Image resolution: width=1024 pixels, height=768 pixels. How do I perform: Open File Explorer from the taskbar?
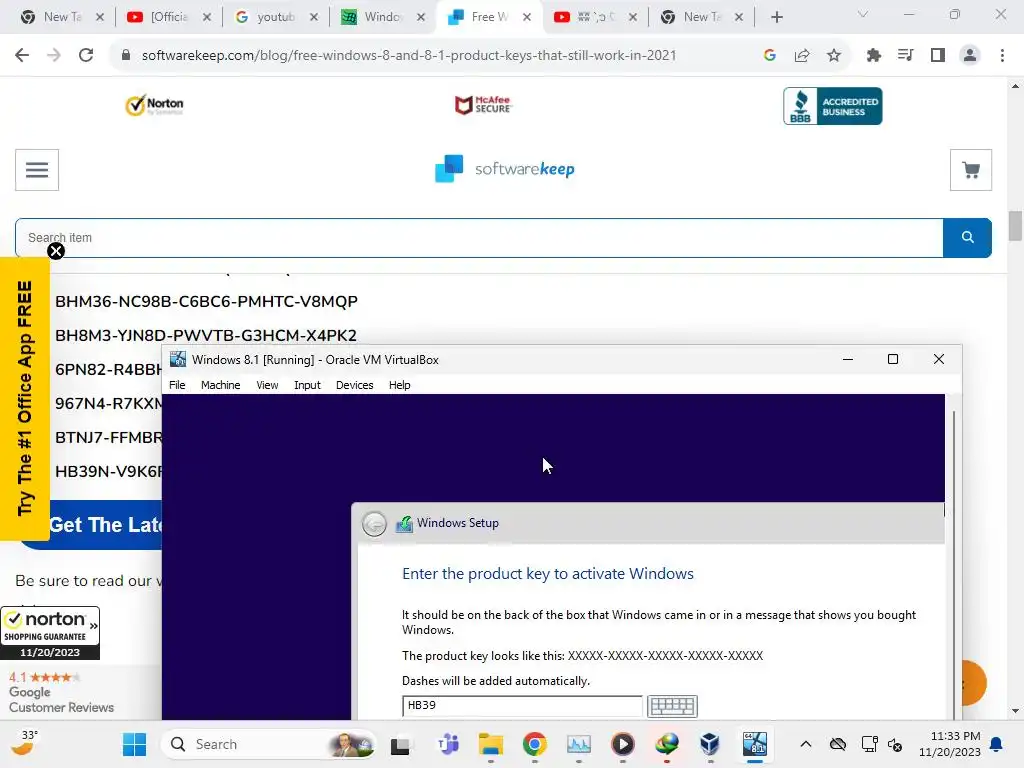pos(491,744)
